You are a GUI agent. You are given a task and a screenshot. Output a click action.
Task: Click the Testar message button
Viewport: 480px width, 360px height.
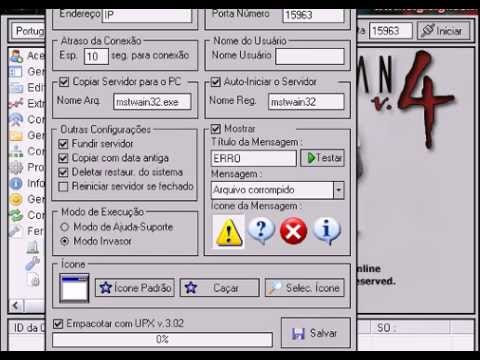tap(322, 158)
